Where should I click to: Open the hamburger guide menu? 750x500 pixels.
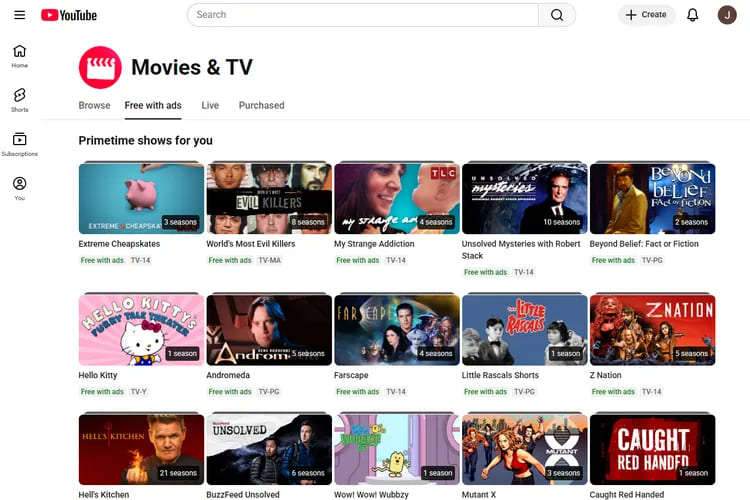[x=20, y=15]
